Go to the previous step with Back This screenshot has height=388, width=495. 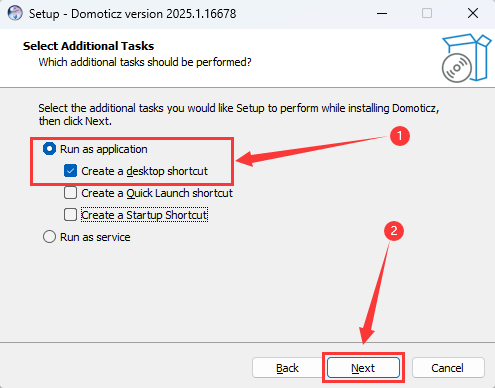pos(287,368)
